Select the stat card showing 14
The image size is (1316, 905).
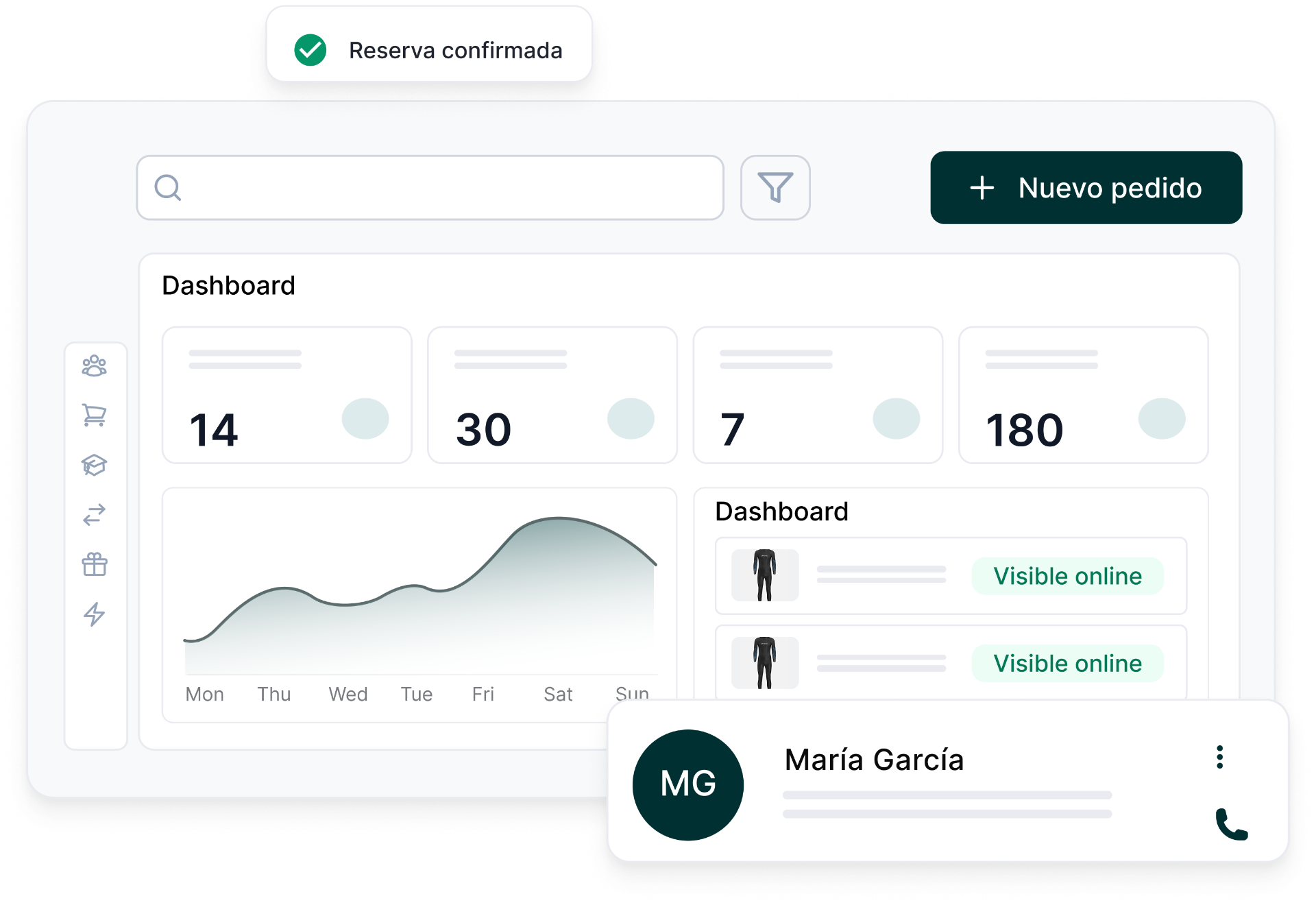[287, 395]
